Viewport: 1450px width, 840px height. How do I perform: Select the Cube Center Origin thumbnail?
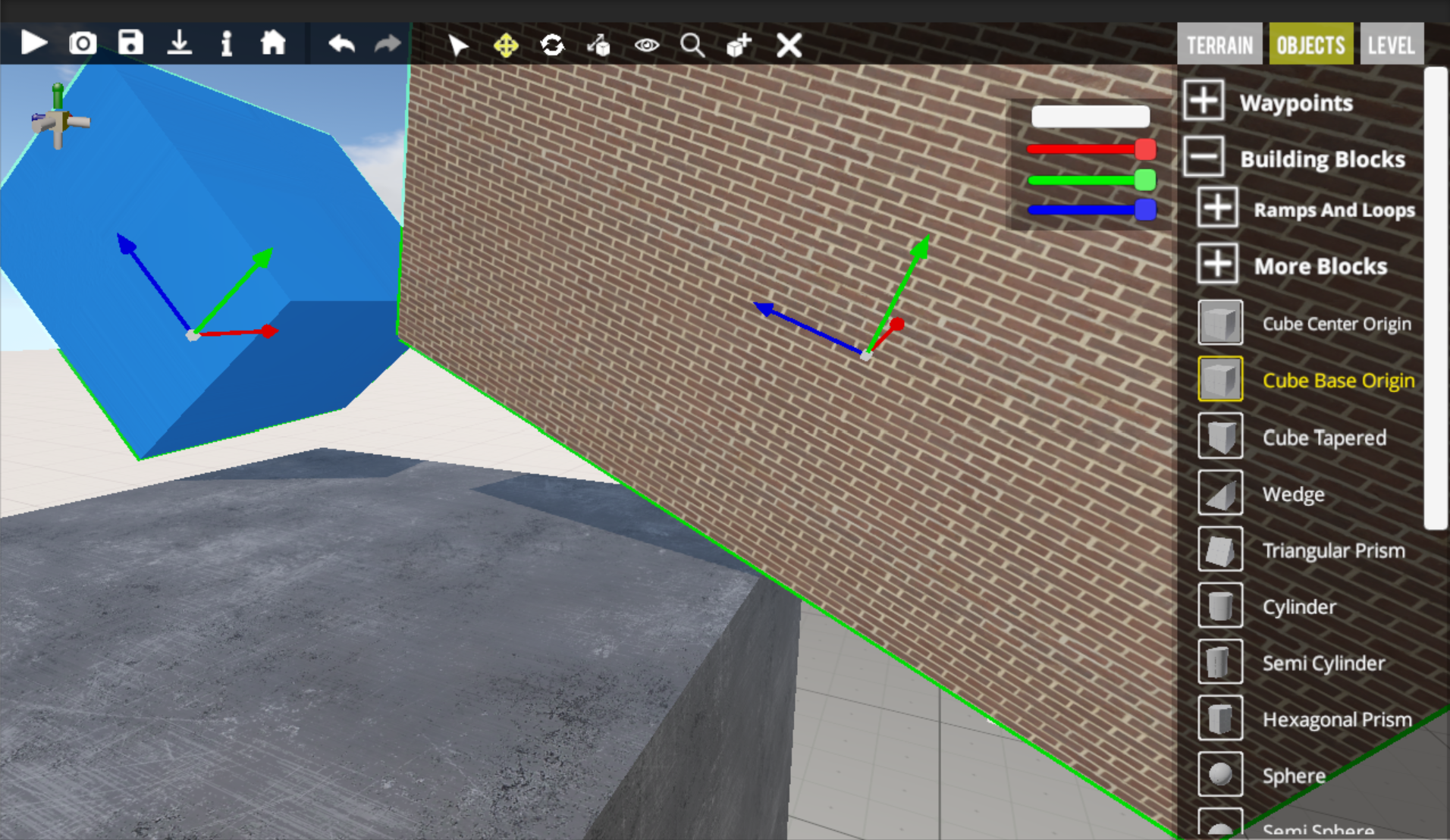pyautogui.click(x=1220, y=322)
